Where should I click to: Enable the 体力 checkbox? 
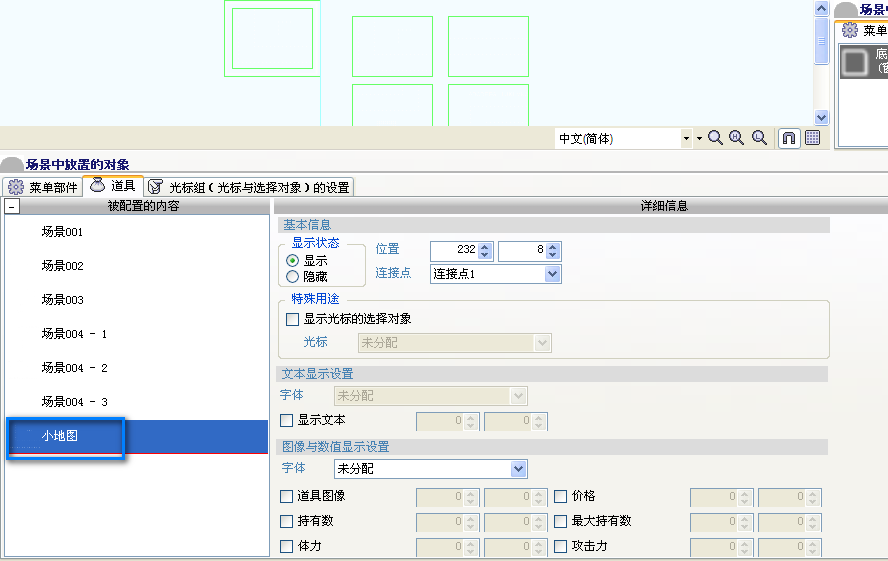point(287,546)
